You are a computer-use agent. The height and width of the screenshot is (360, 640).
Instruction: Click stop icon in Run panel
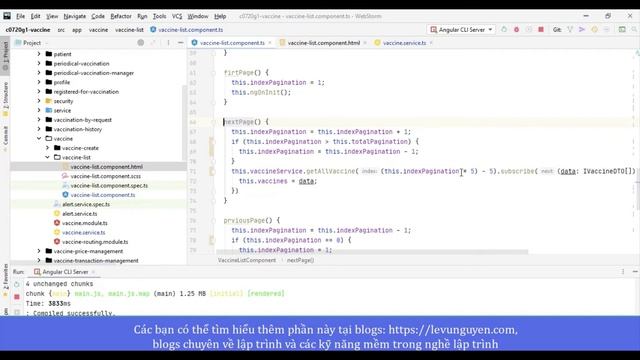pyautogui.click(x=16, y=296)
